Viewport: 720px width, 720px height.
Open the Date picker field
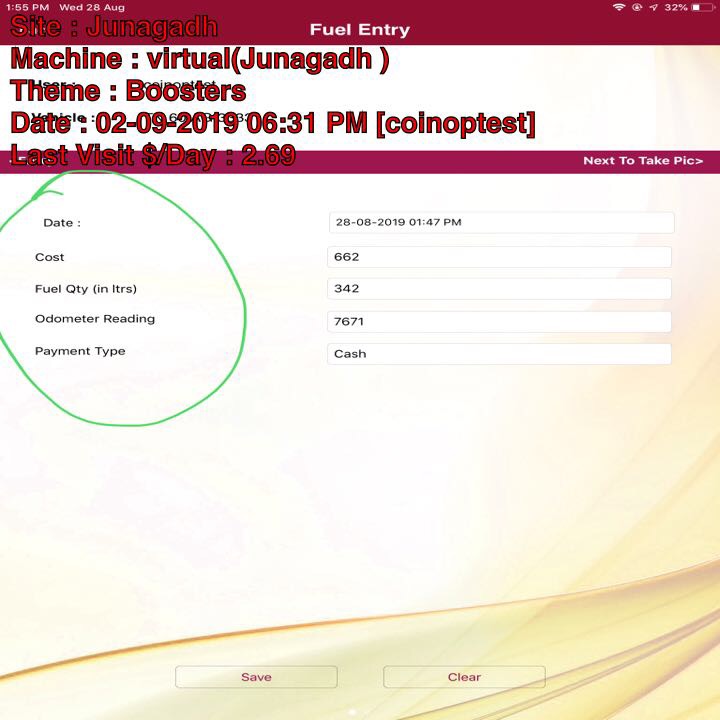(501, 222)
